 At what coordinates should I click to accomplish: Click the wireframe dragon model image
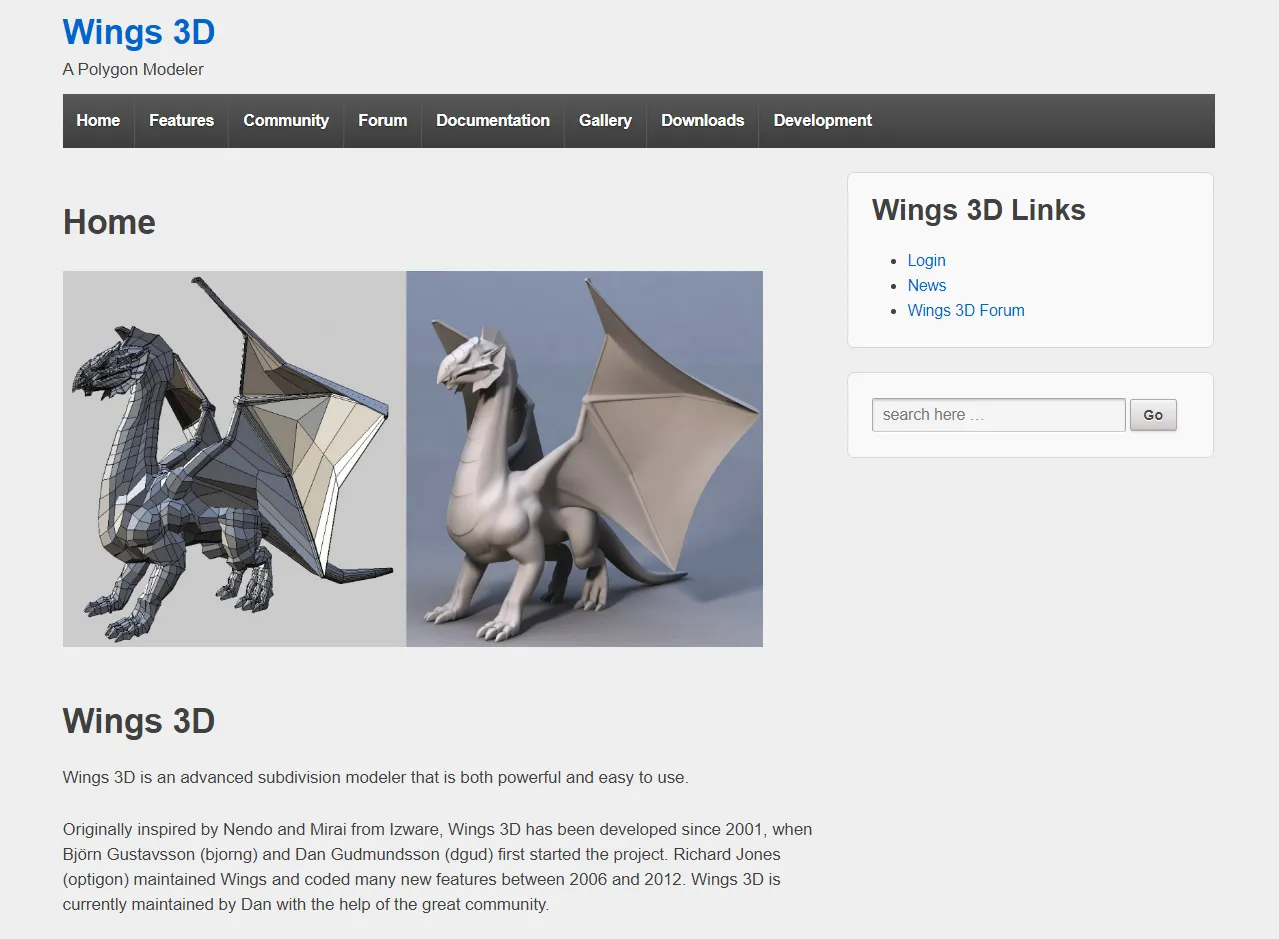pos(234,458)
